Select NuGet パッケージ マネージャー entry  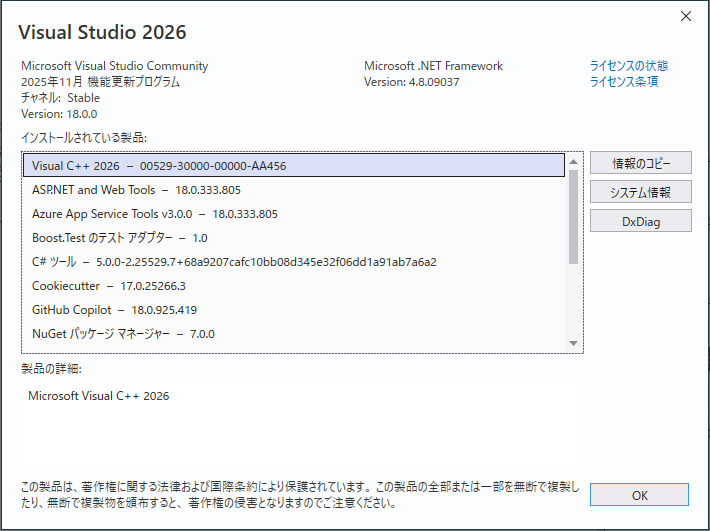pos(123,334)
